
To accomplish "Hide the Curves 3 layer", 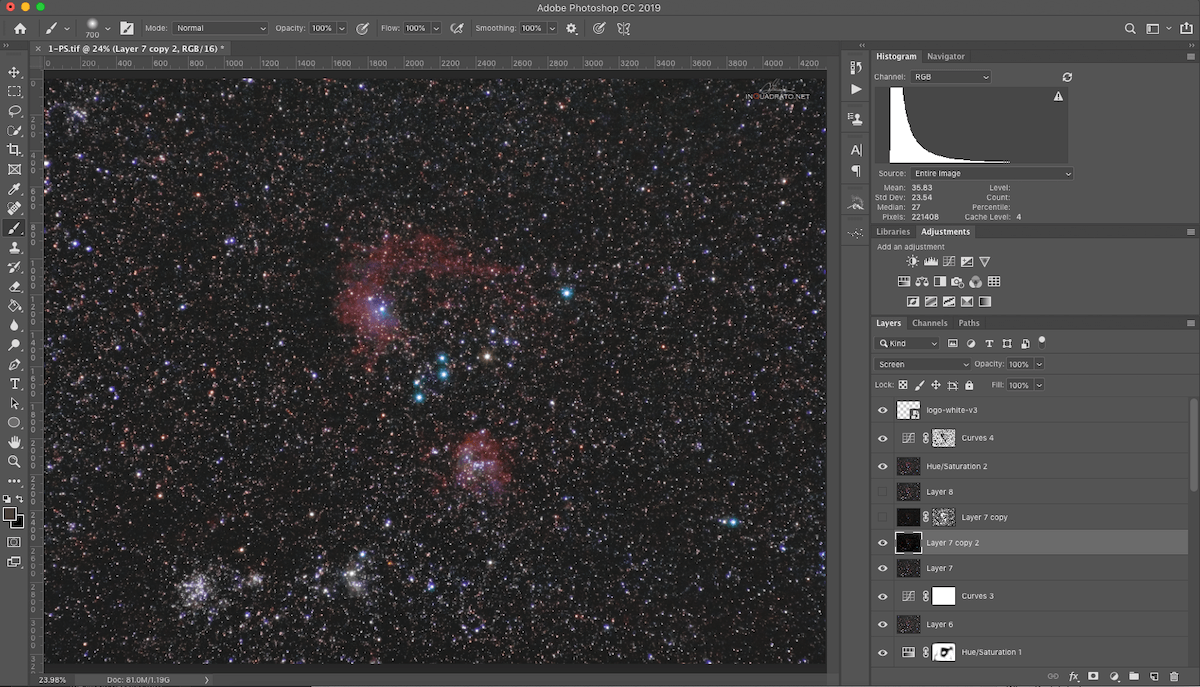I will (x=882, y=596).
